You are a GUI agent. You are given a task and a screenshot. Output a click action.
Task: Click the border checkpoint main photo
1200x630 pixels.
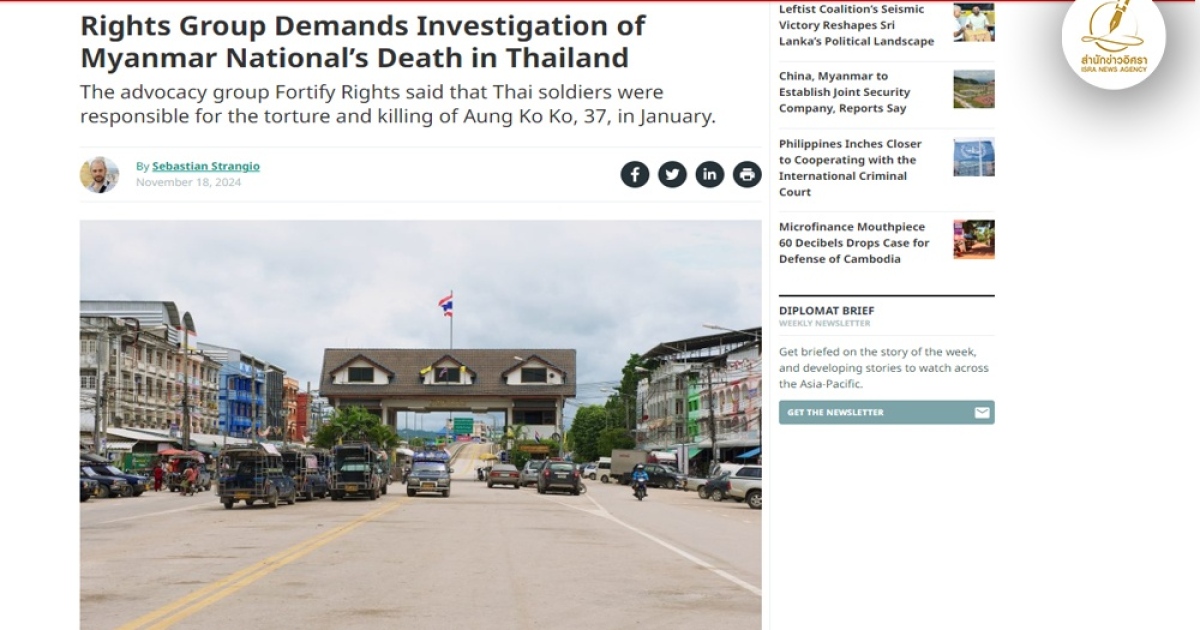[x=420, y=424]
